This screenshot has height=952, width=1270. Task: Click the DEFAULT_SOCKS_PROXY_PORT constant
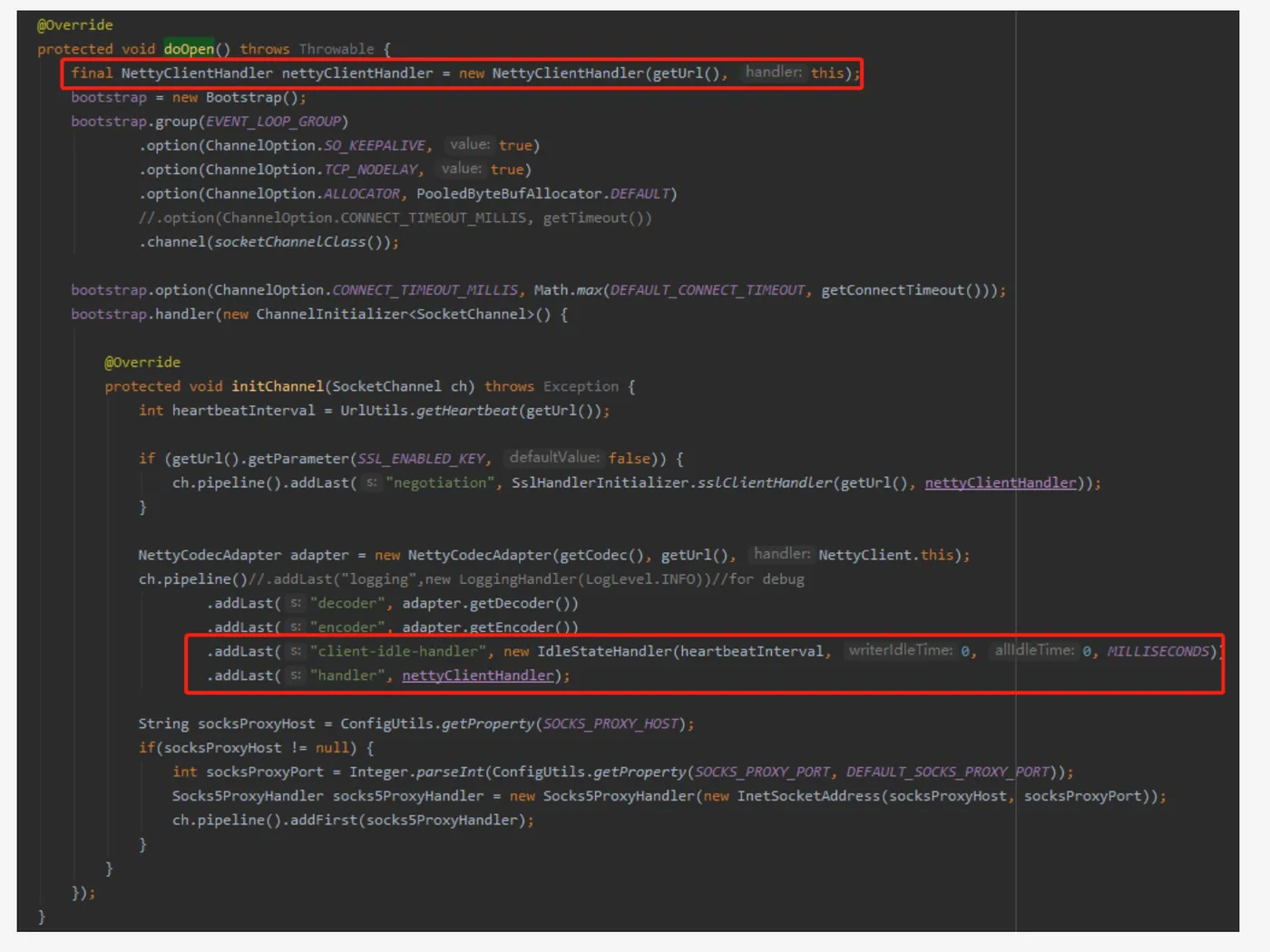tap(948, 772)
